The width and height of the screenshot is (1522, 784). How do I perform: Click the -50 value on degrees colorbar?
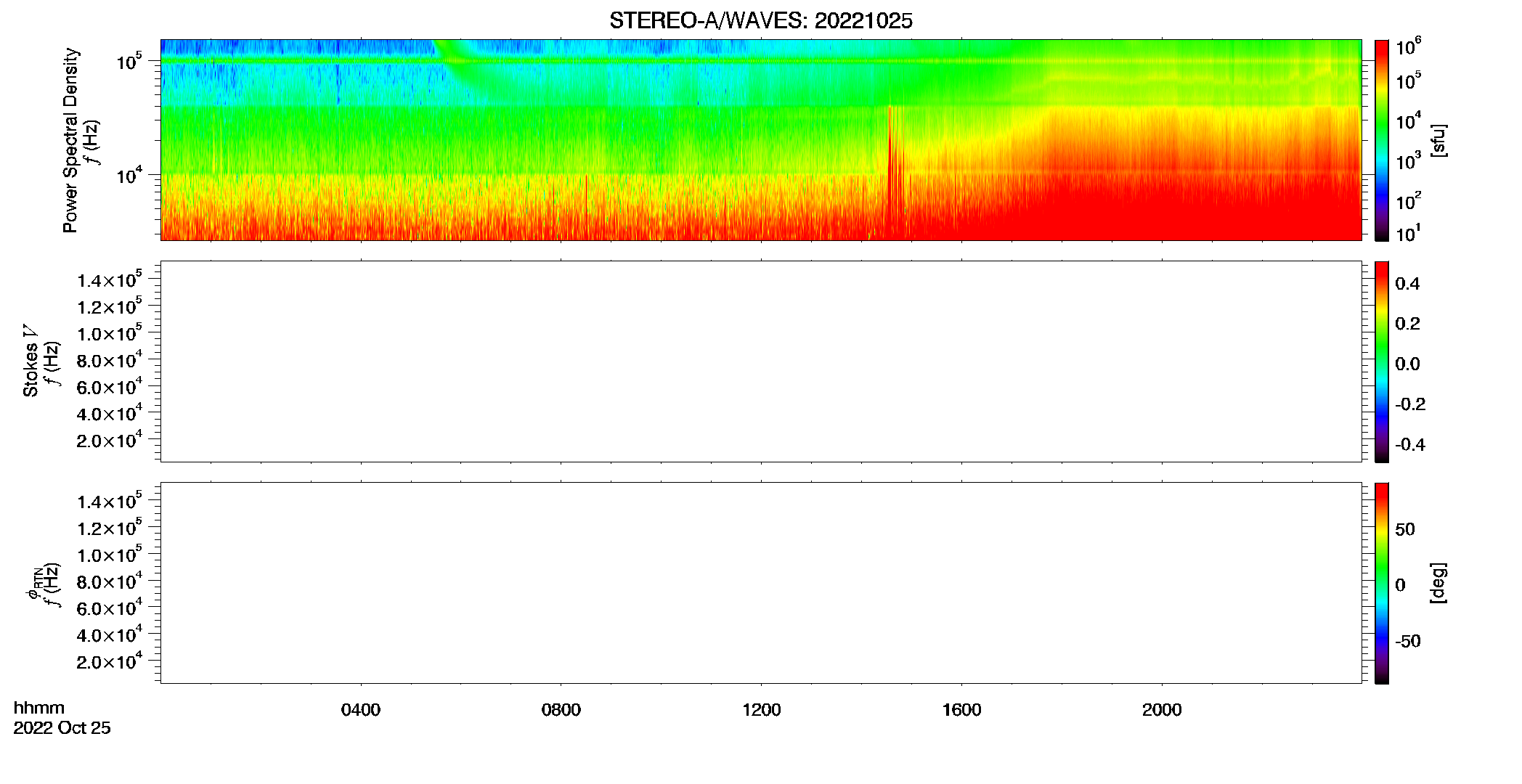pos(1408,642)
